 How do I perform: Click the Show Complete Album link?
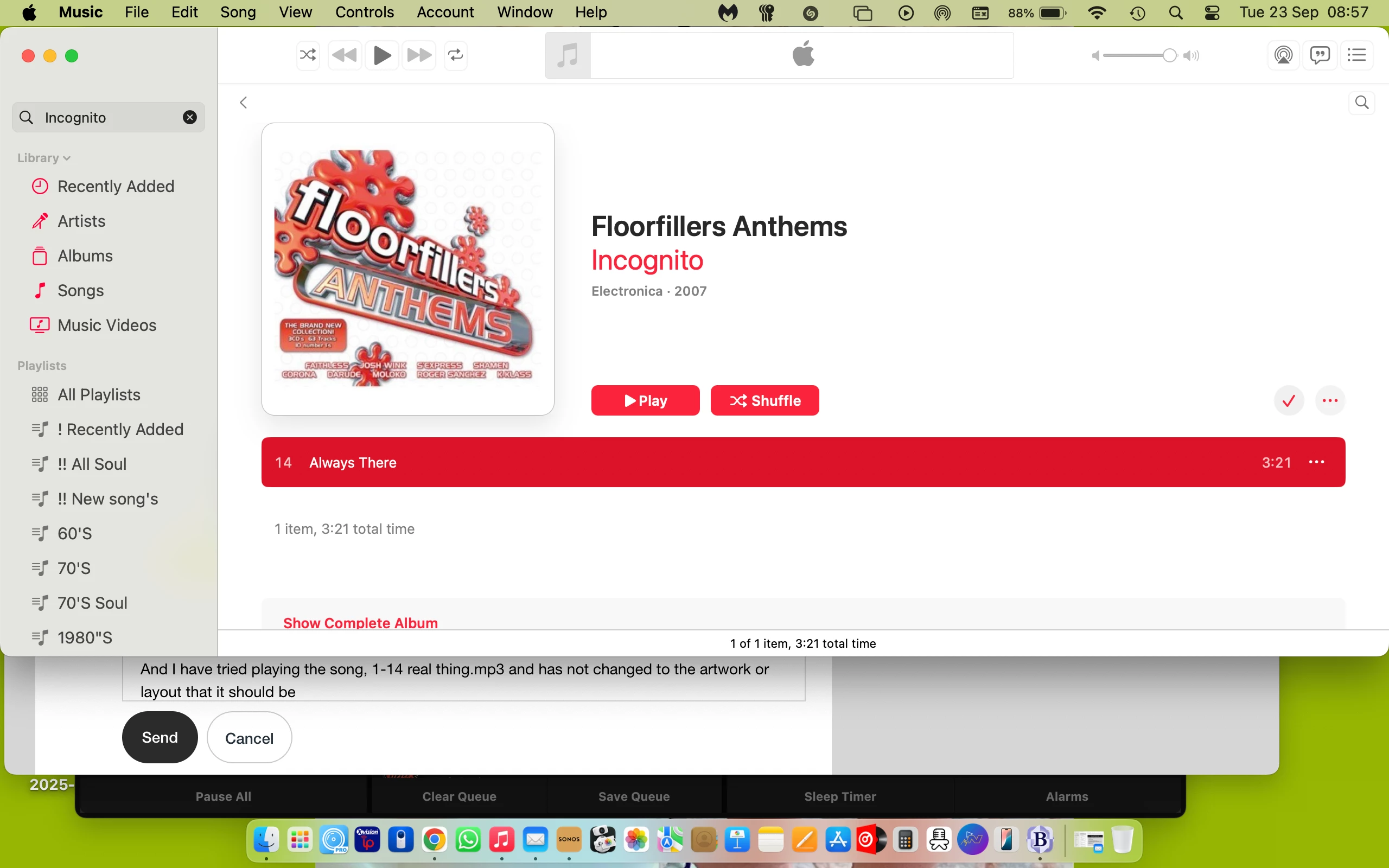click(x=360, y=623)
